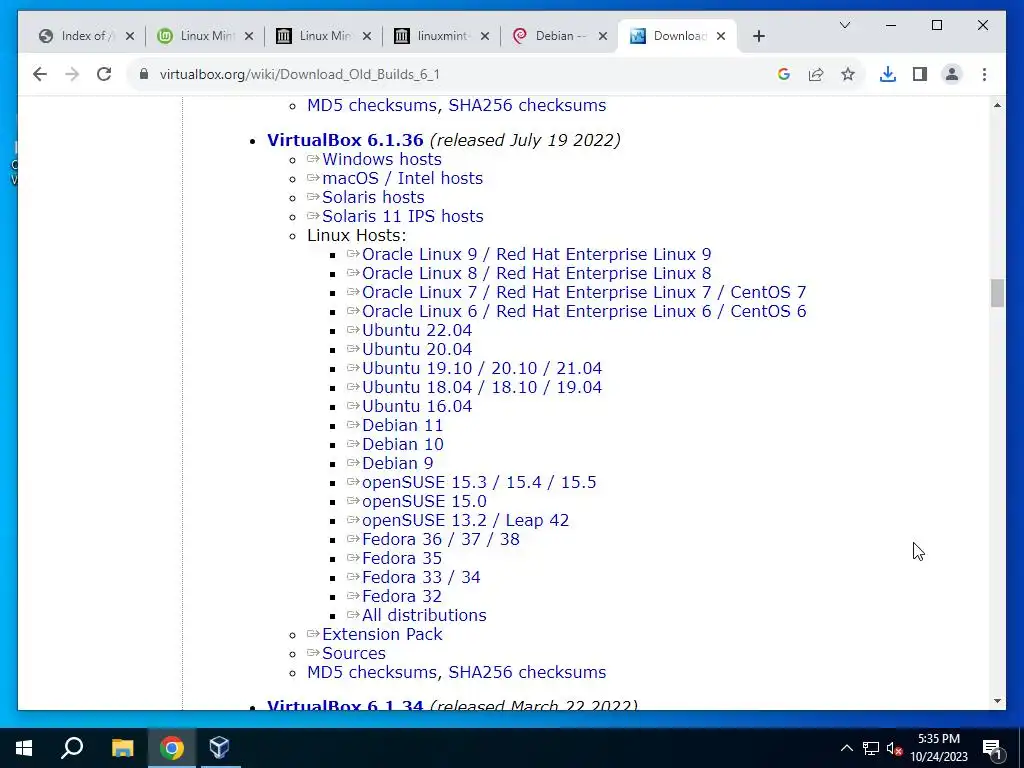1024x768 pixels.
Task: Download the 6.1.36 Extension Pack
Action: point(382,634)
